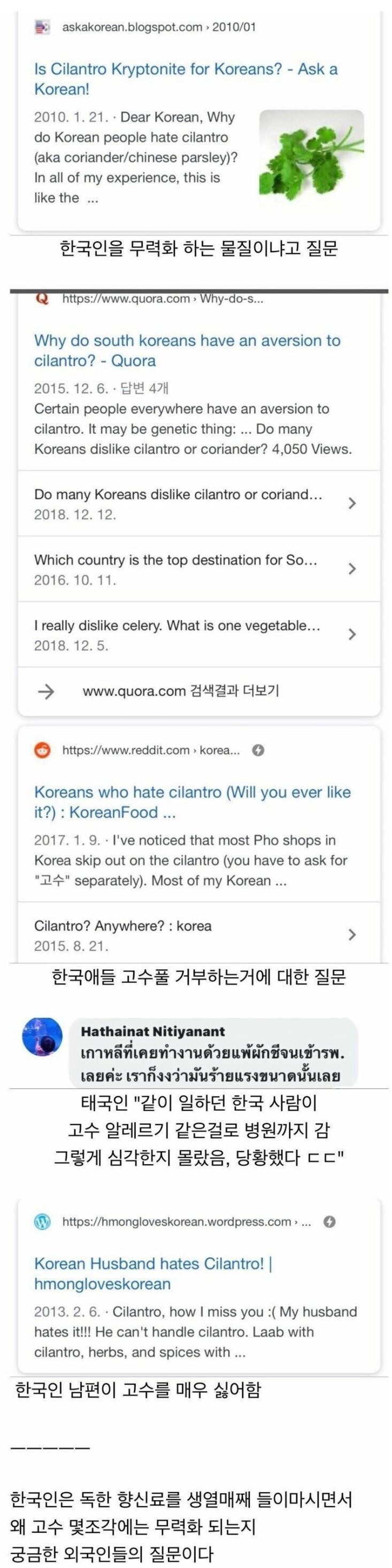Viewport: 392px width, 1568px height.
Task: Click the Reddit logo icon
Action: click(42, 750)
